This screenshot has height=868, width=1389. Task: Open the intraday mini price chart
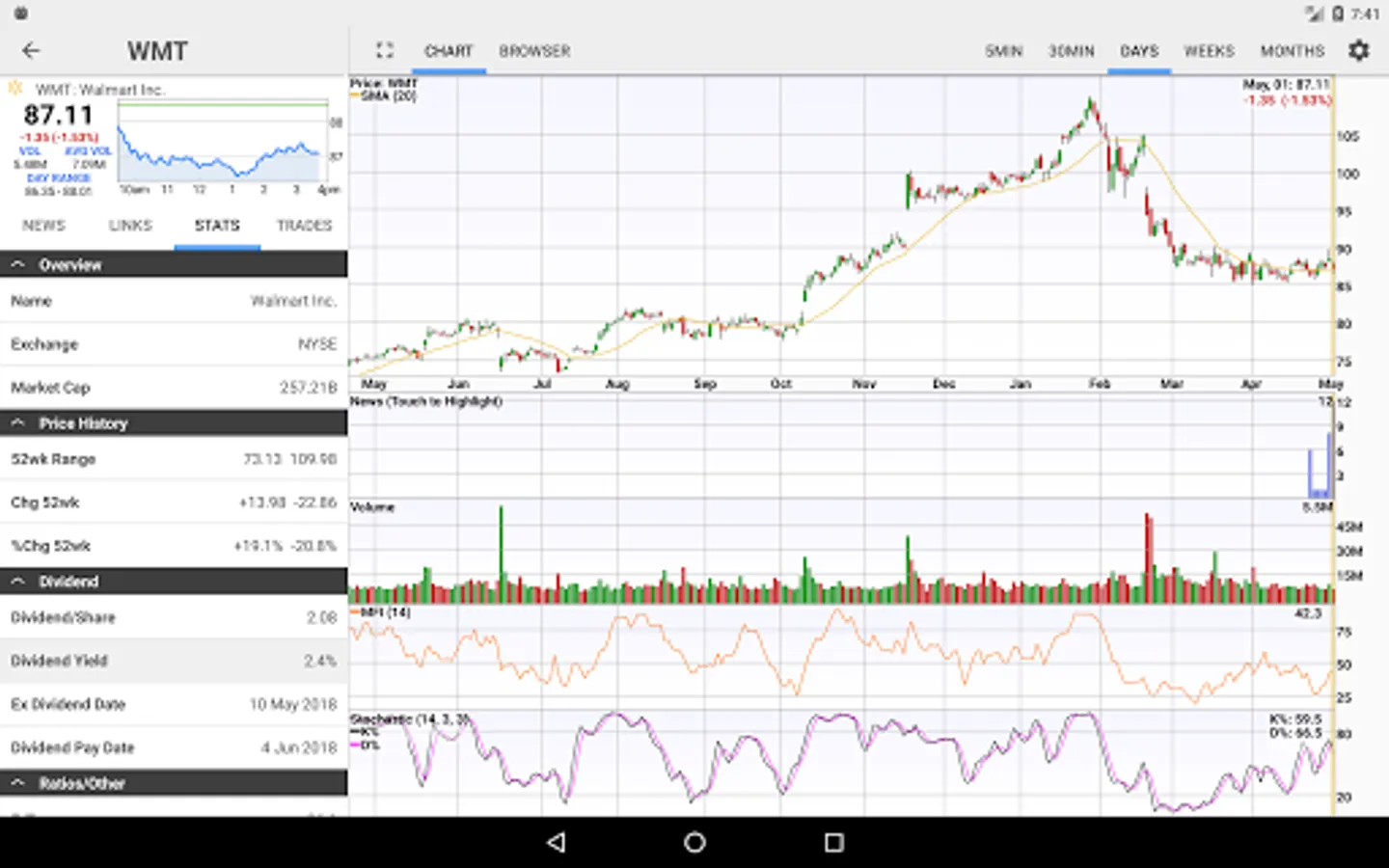[x=223, y=143]
